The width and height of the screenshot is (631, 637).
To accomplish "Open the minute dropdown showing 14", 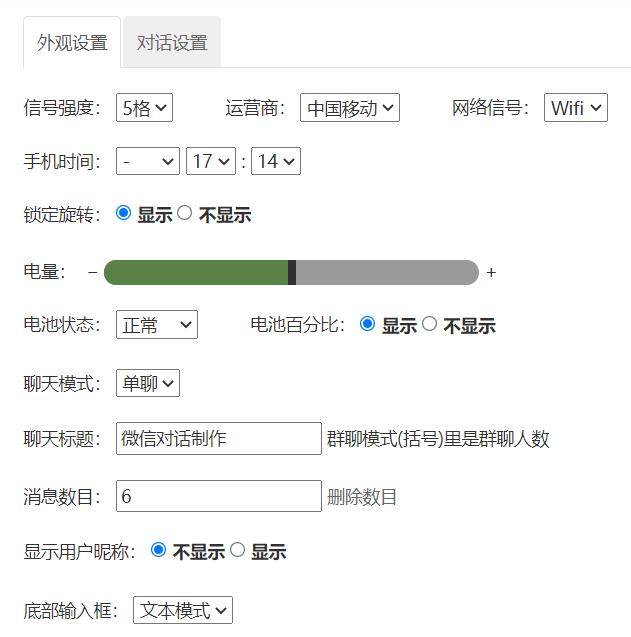I will point(276,161).
